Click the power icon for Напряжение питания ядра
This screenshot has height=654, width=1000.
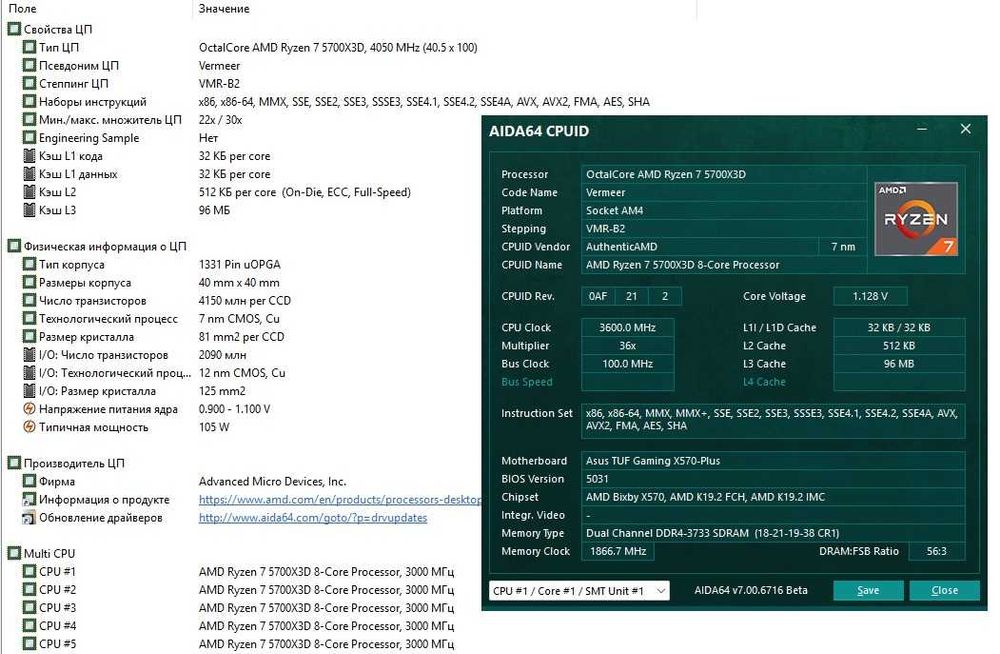(x=29, y=409)
